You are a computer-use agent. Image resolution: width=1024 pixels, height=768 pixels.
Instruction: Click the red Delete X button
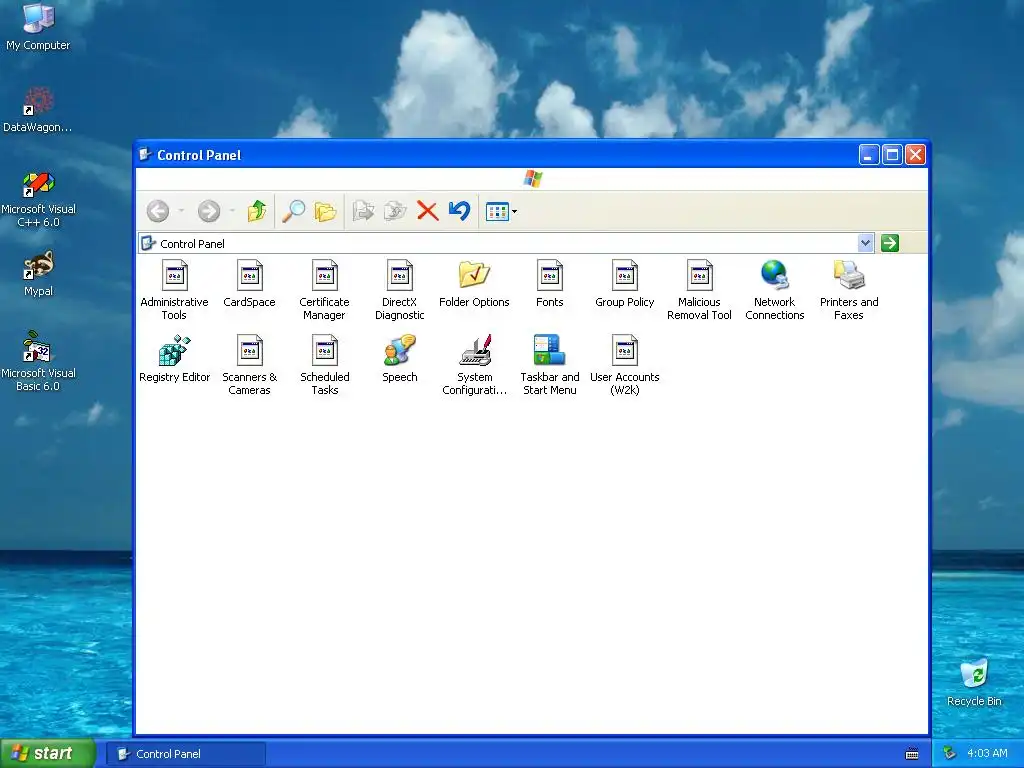(x=428, y=211)
